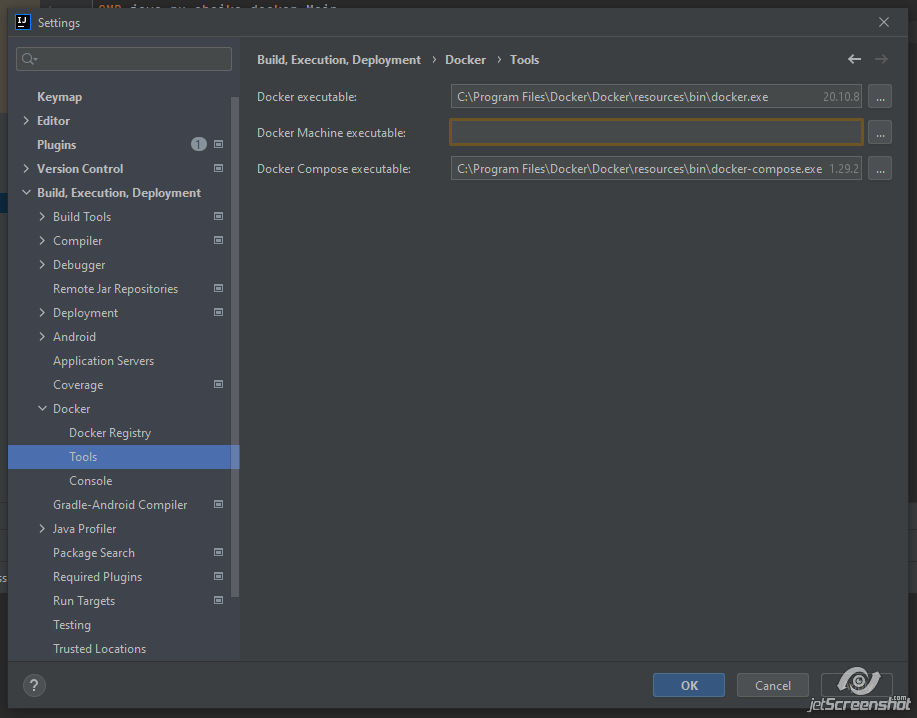917x718 pixels.
Task: Open the help question mark button
Action: point(34,685)
